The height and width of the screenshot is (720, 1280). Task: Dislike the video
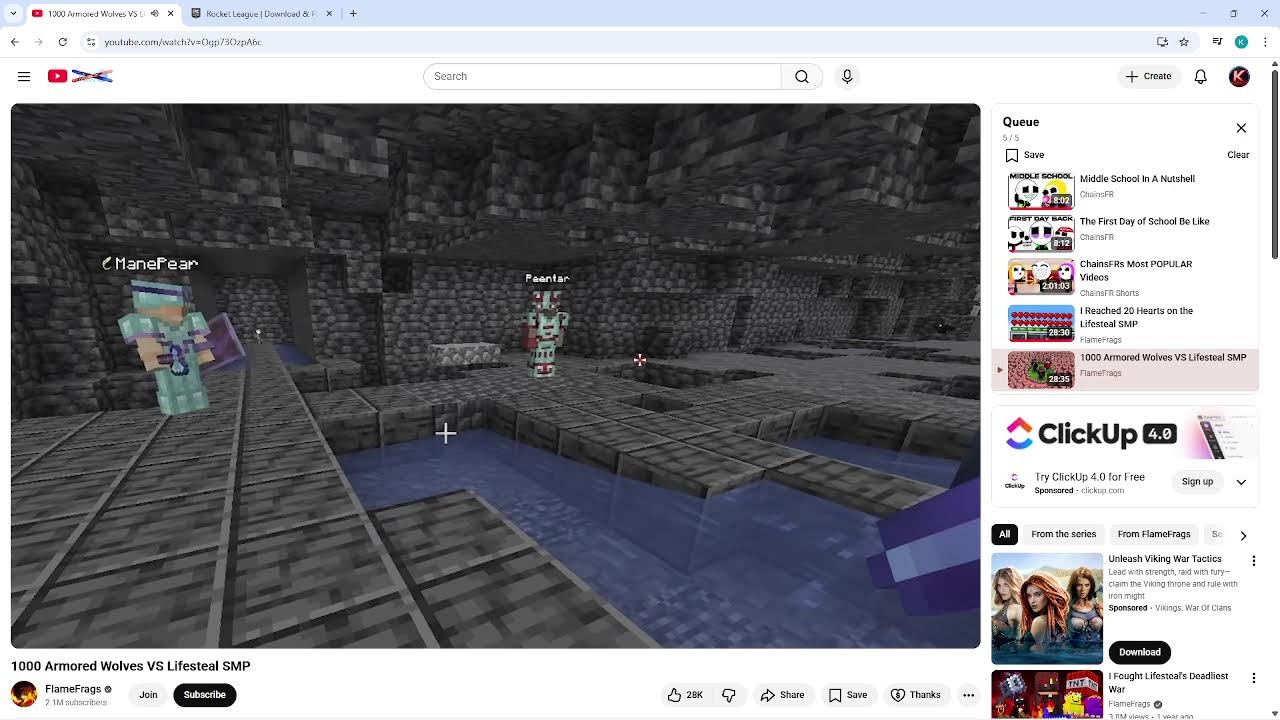click(729, 695)
